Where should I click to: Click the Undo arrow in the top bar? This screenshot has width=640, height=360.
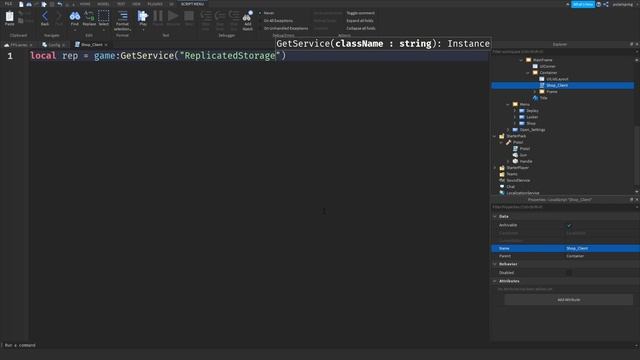(60, 4)
